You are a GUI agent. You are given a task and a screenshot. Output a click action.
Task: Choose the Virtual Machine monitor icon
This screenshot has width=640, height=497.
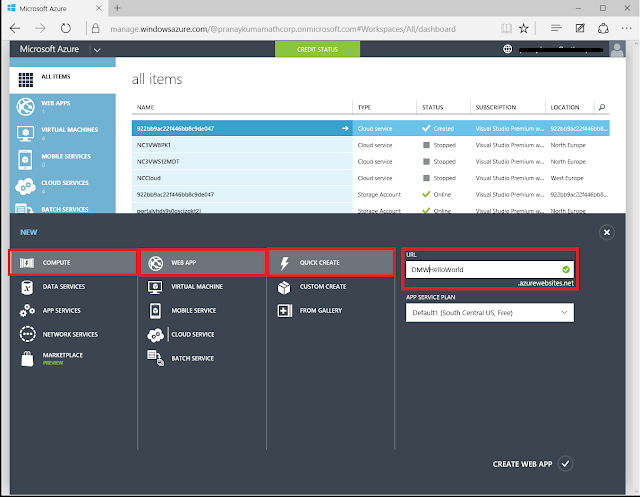tap(155, 287)
